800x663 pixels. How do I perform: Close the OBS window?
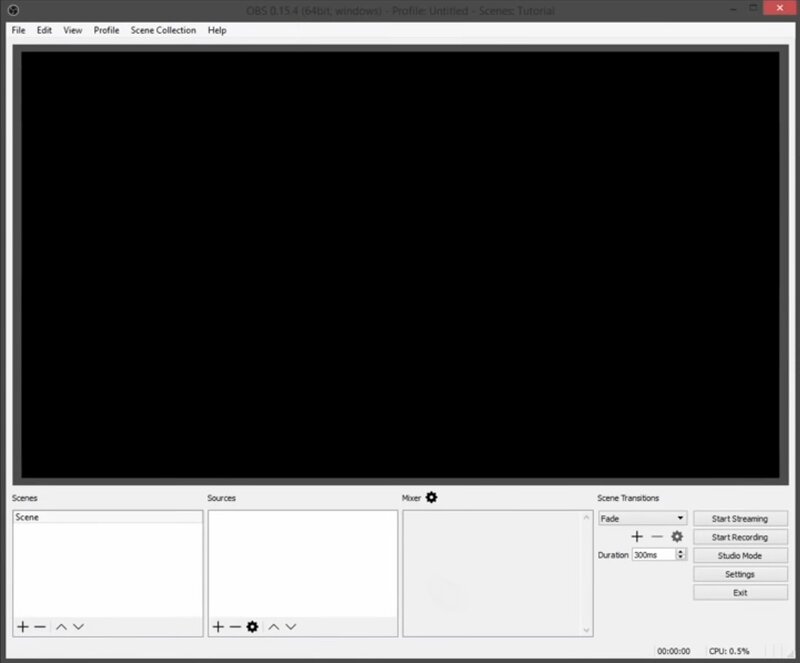(780, 8)
